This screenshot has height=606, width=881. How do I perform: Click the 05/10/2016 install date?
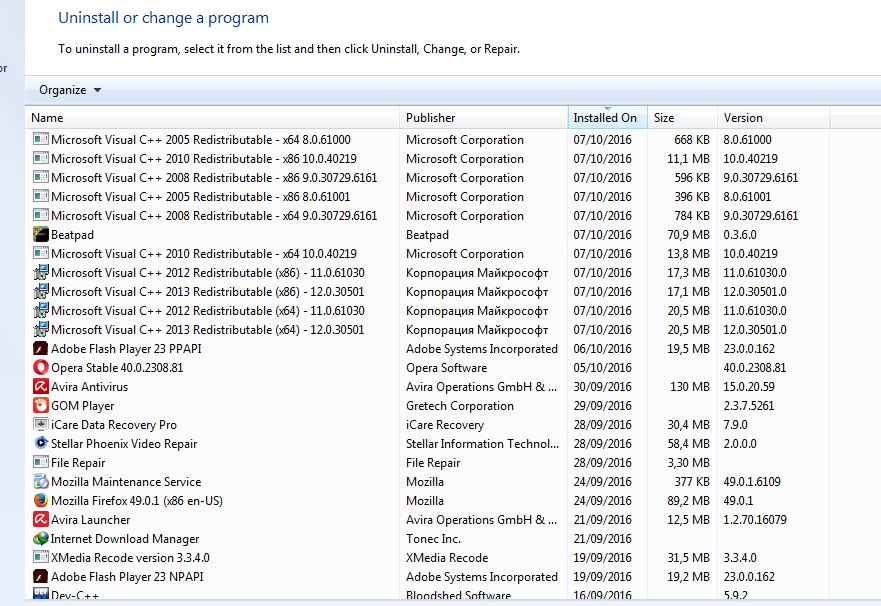click(x=602, y=368)
